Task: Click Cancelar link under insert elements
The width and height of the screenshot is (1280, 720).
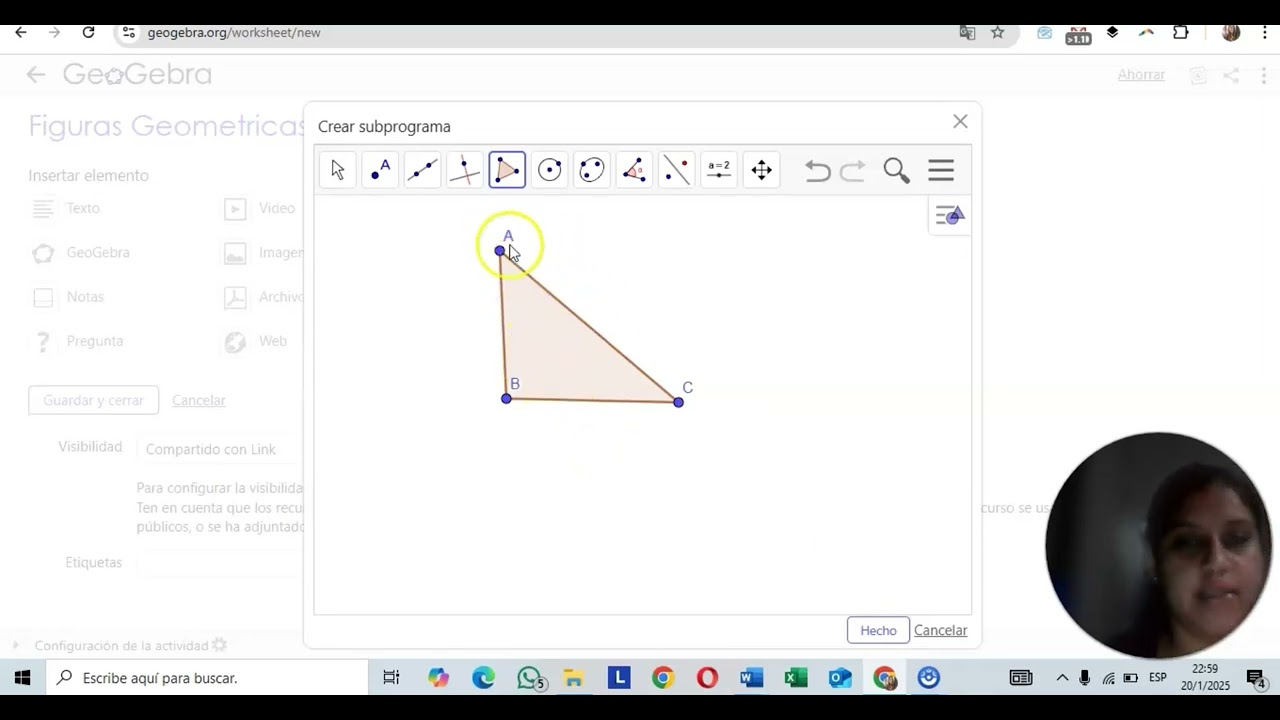Action: click(x=199, y=400)
